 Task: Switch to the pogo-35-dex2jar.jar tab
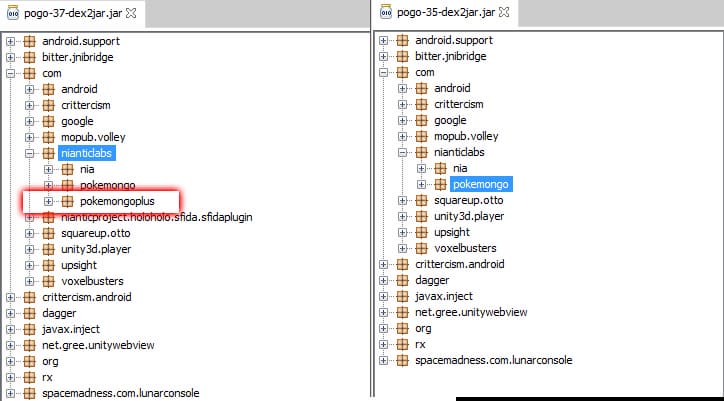pyautogui.click(x=446, y=12)
